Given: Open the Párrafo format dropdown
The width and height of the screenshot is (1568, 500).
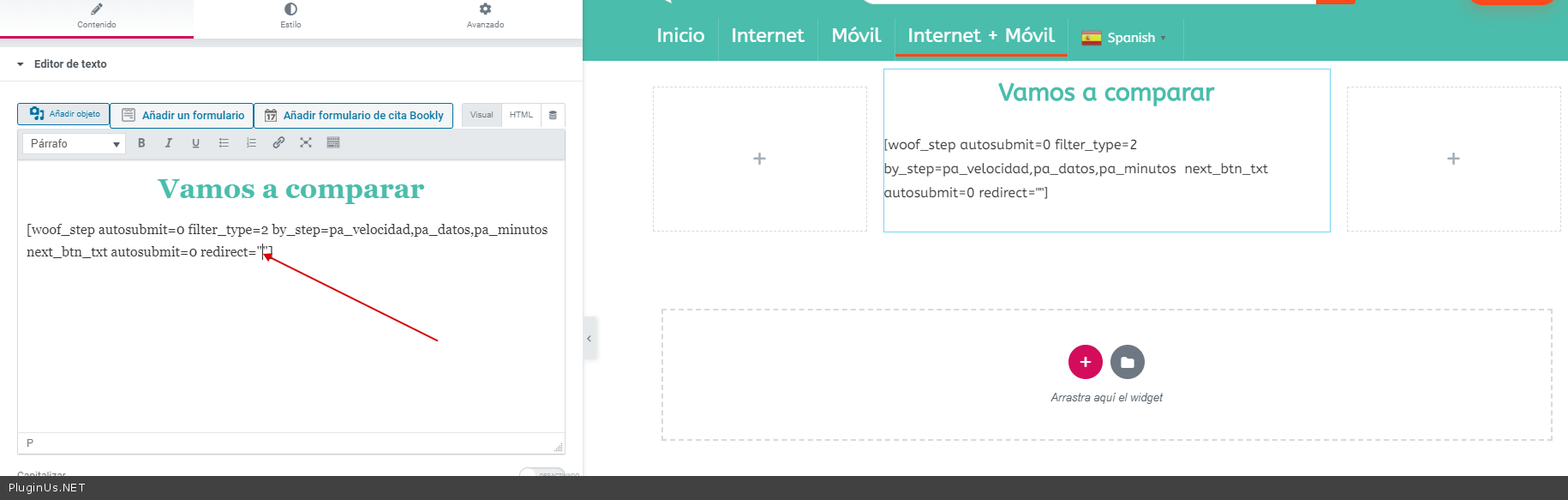Looking at the screenshot, I should click(x=75, y=143).
